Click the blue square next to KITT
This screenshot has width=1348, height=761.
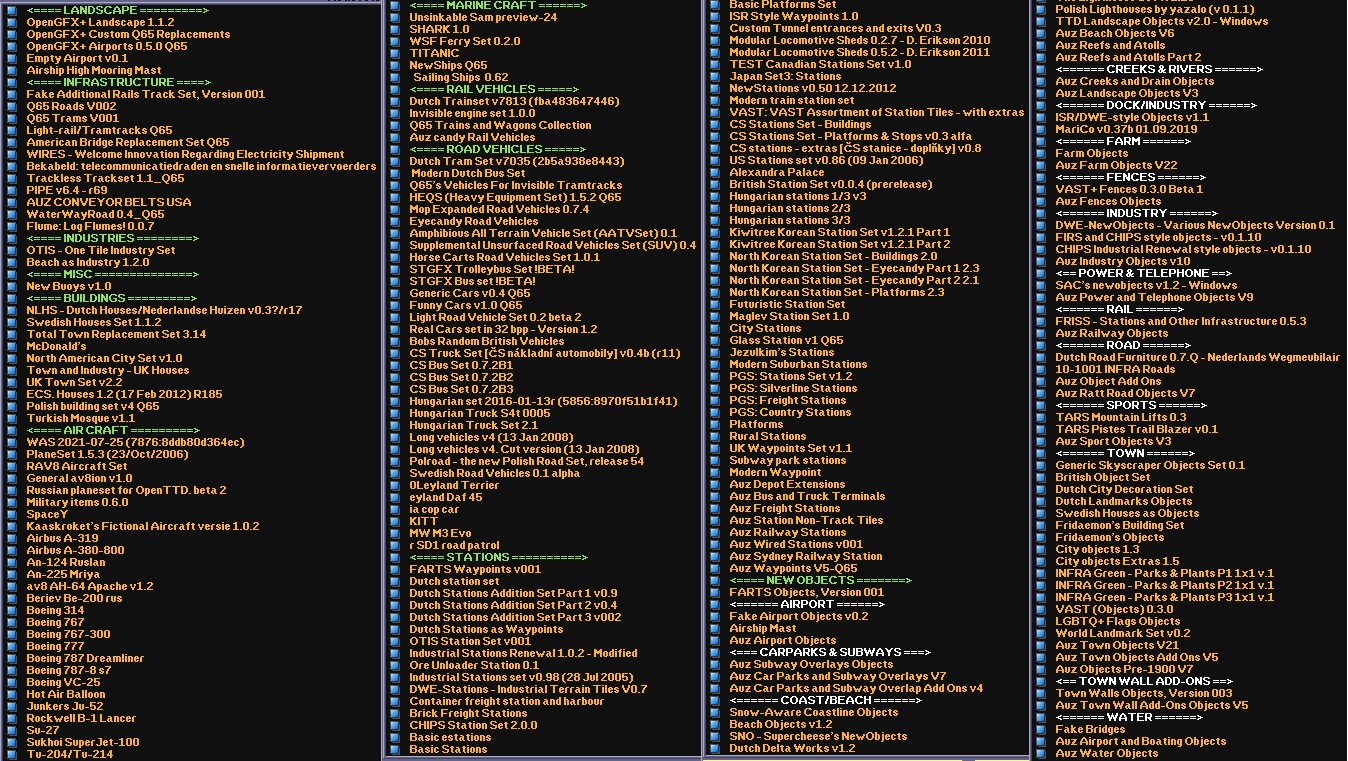(395, 520)
